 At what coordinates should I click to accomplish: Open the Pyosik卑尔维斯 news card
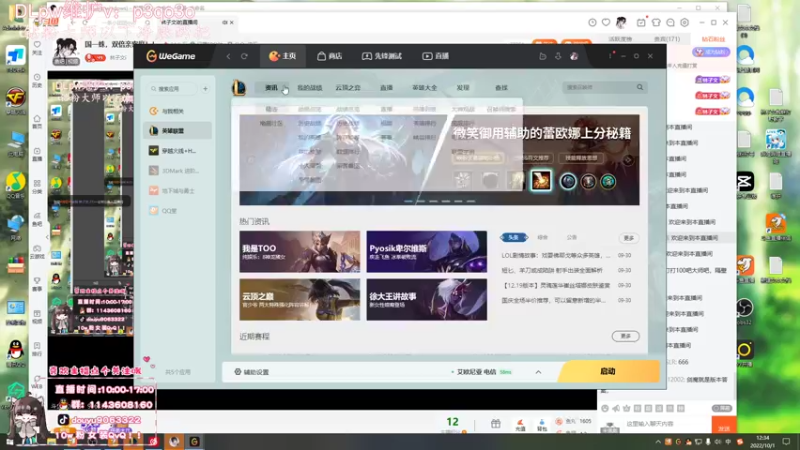tap(427, 252)
